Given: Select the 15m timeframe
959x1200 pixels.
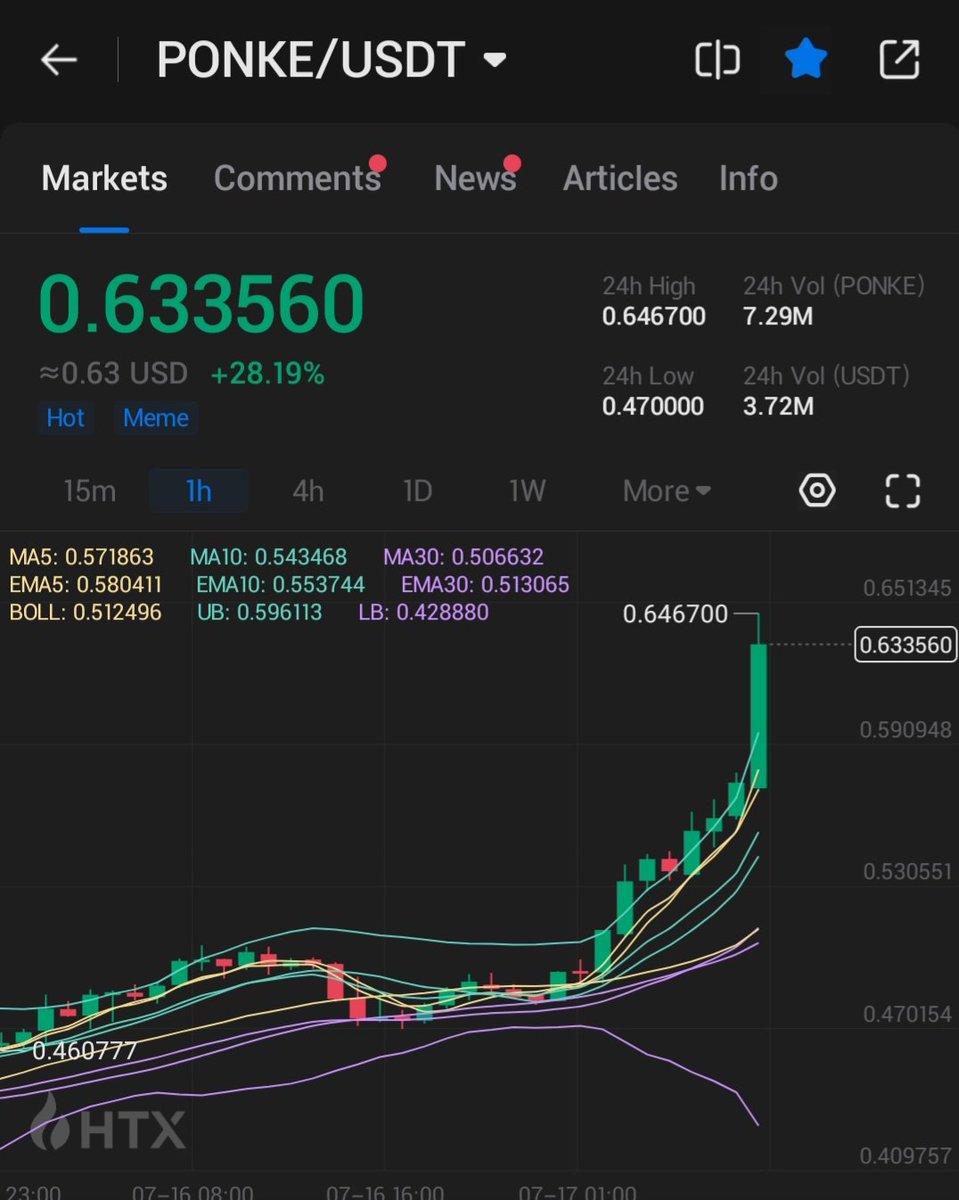Looking at the screenshot, I should coord(89,491).
